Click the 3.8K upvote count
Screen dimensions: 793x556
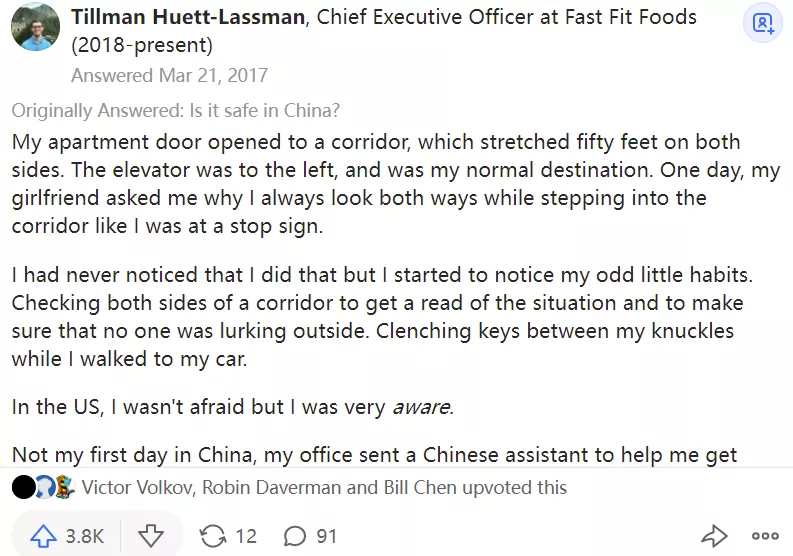tap(85, 536)
